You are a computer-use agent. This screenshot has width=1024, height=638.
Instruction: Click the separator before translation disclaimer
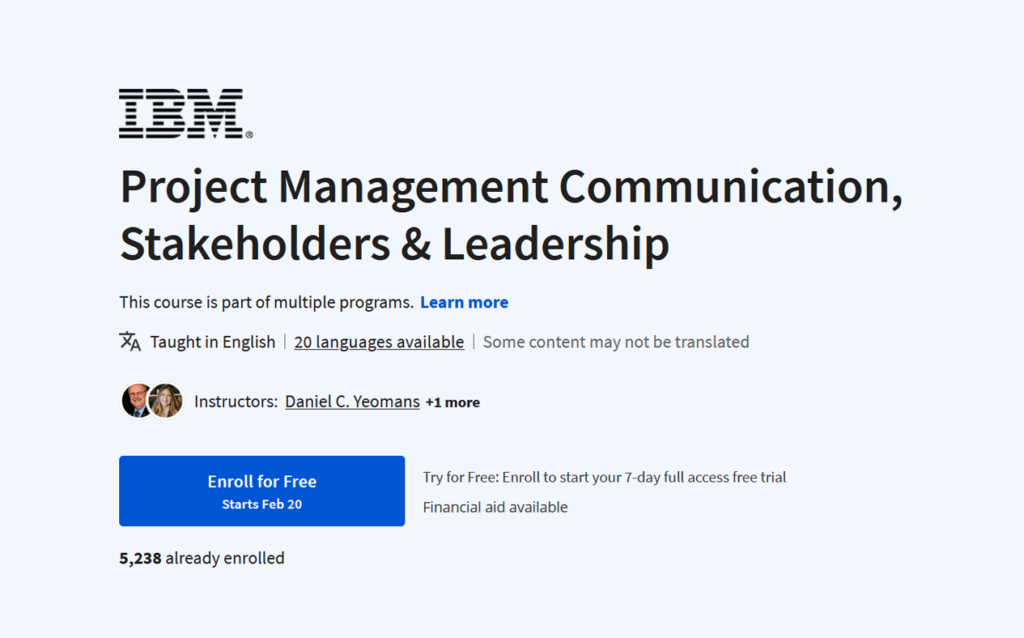pyautogui.click(x=472, y=341)
